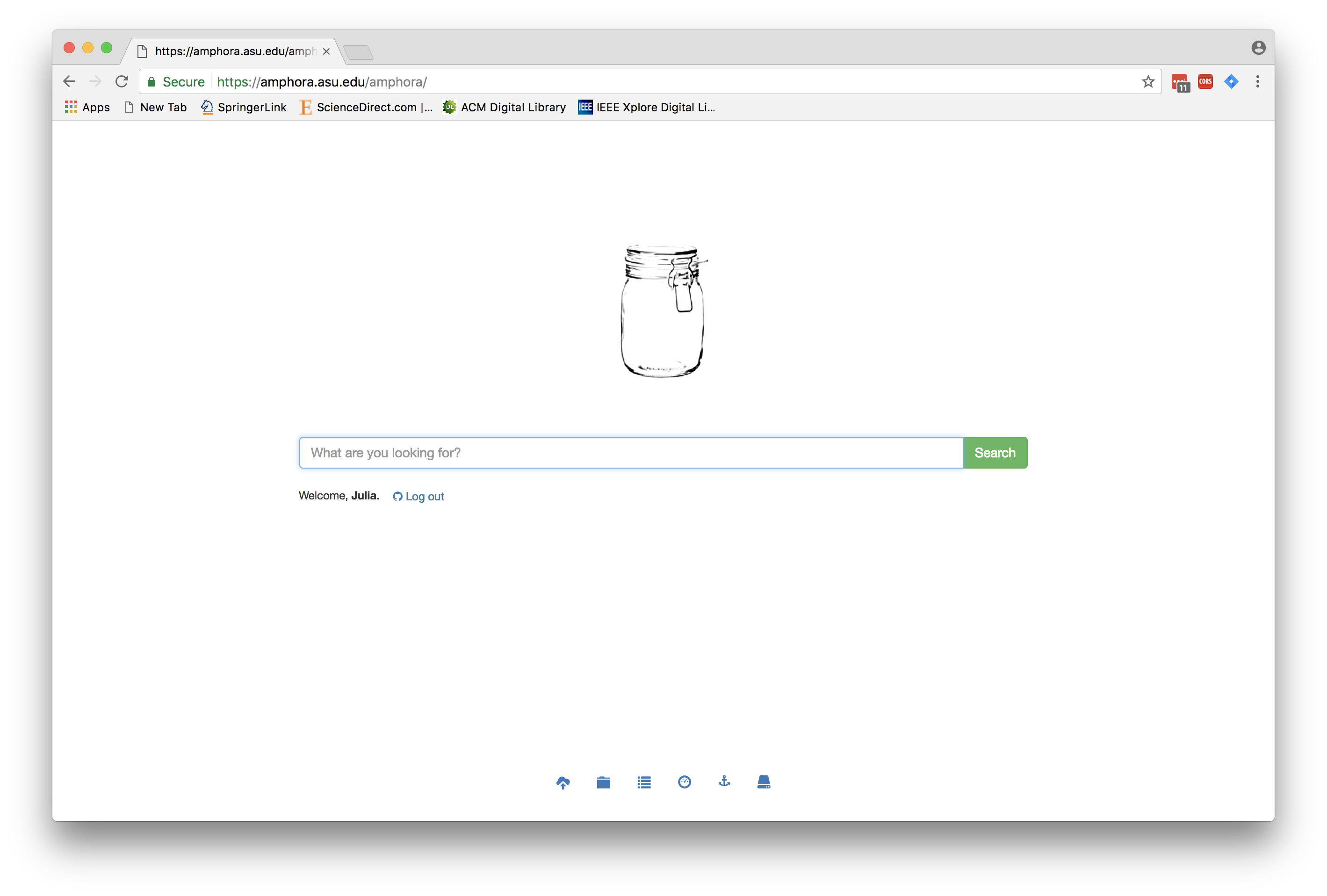Open the New Tab bookmark
This screenshot has height=896, width=1327.
(155, 108)
